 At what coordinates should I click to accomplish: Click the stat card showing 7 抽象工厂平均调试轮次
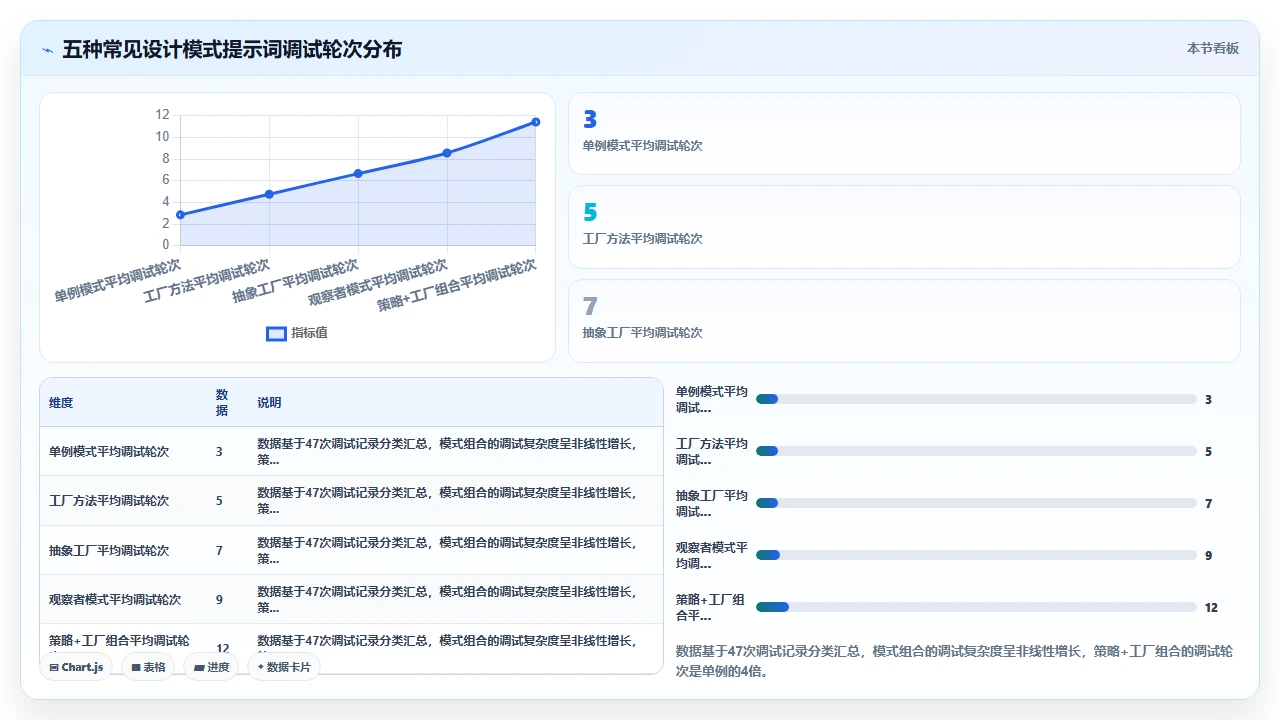tap(904, 321)
